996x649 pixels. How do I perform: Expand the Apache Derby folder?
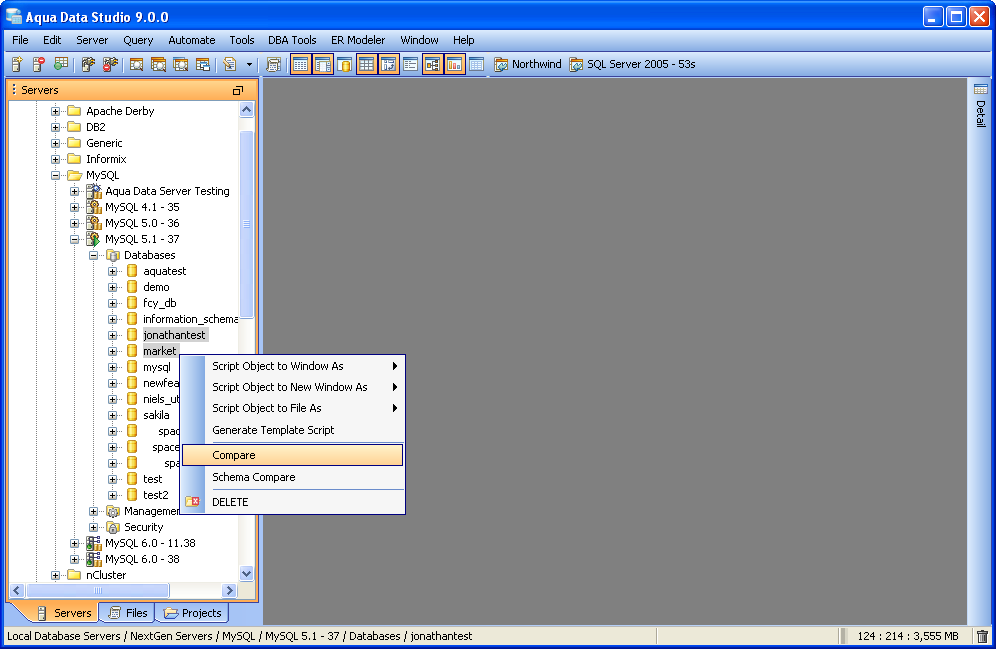pos(55,111)
